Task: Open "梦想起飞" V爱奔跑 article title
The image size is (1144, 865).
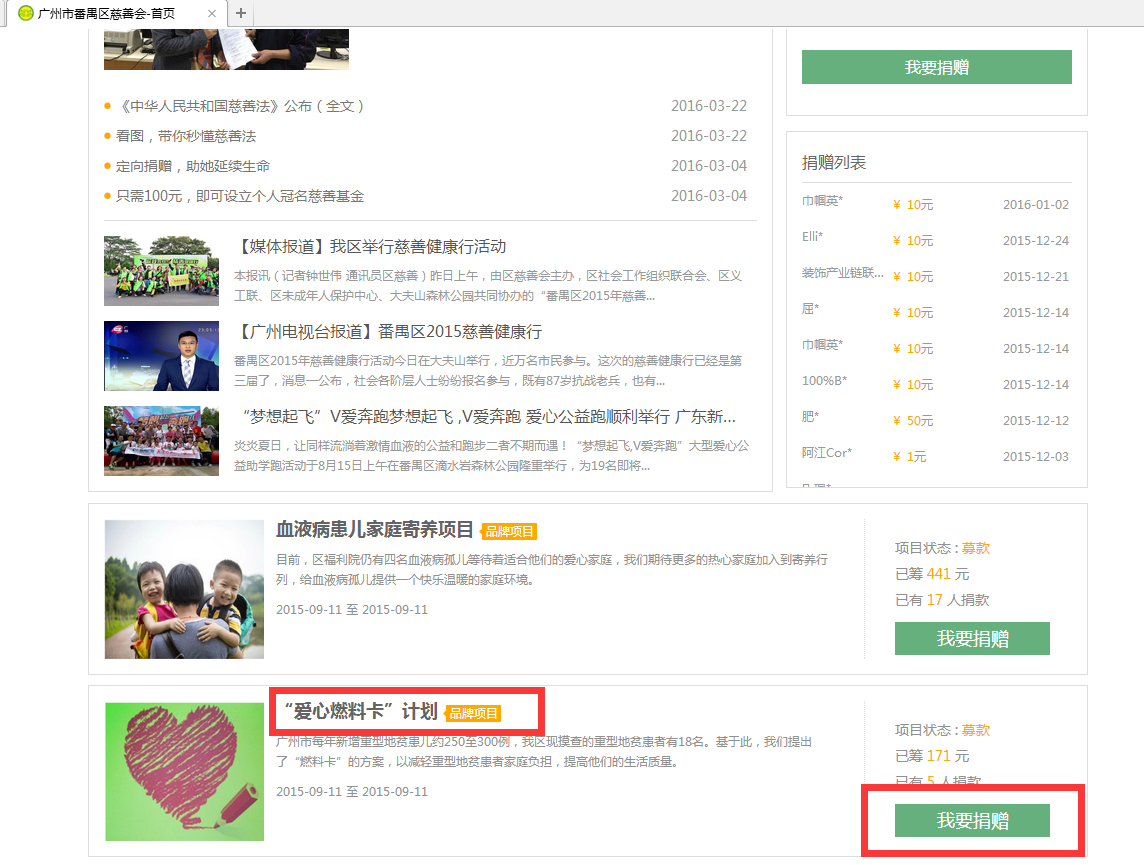Action: tap(489, 416)
